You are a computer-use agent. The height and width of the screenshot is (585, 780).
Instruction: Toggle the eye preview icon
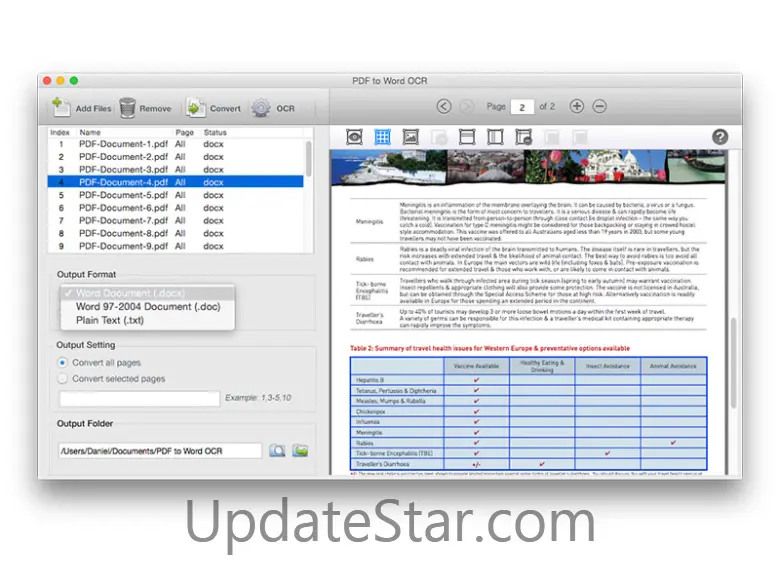pos(354,137)
